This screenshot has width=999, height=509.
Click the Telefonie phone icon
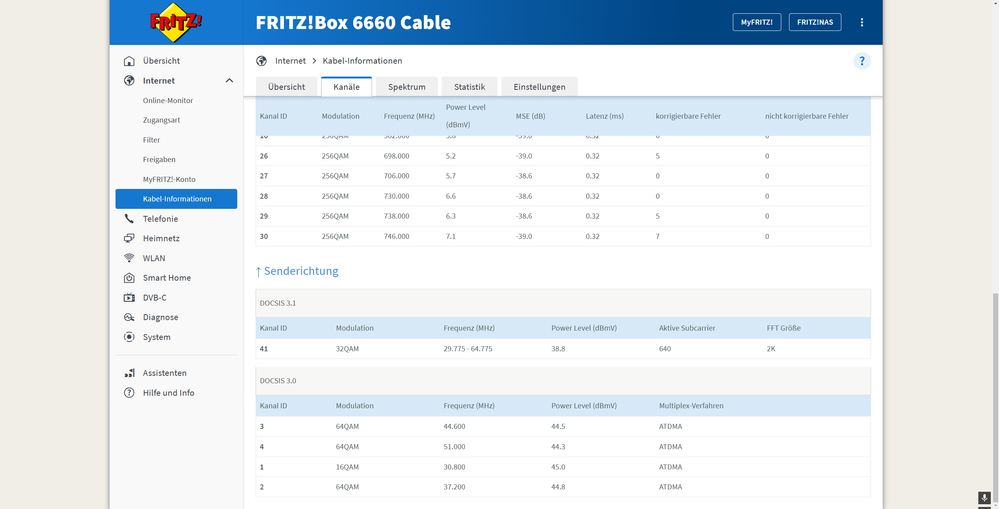coord(129,219)
